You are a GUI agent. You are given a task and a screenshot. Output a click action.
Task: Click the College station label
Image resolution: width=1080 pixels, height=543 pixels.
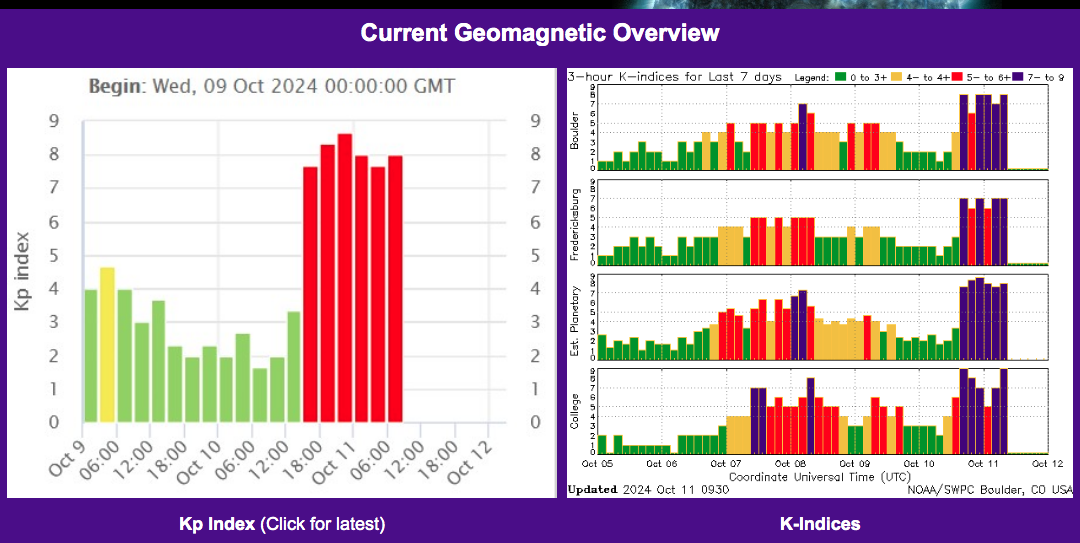pos(574,411)
